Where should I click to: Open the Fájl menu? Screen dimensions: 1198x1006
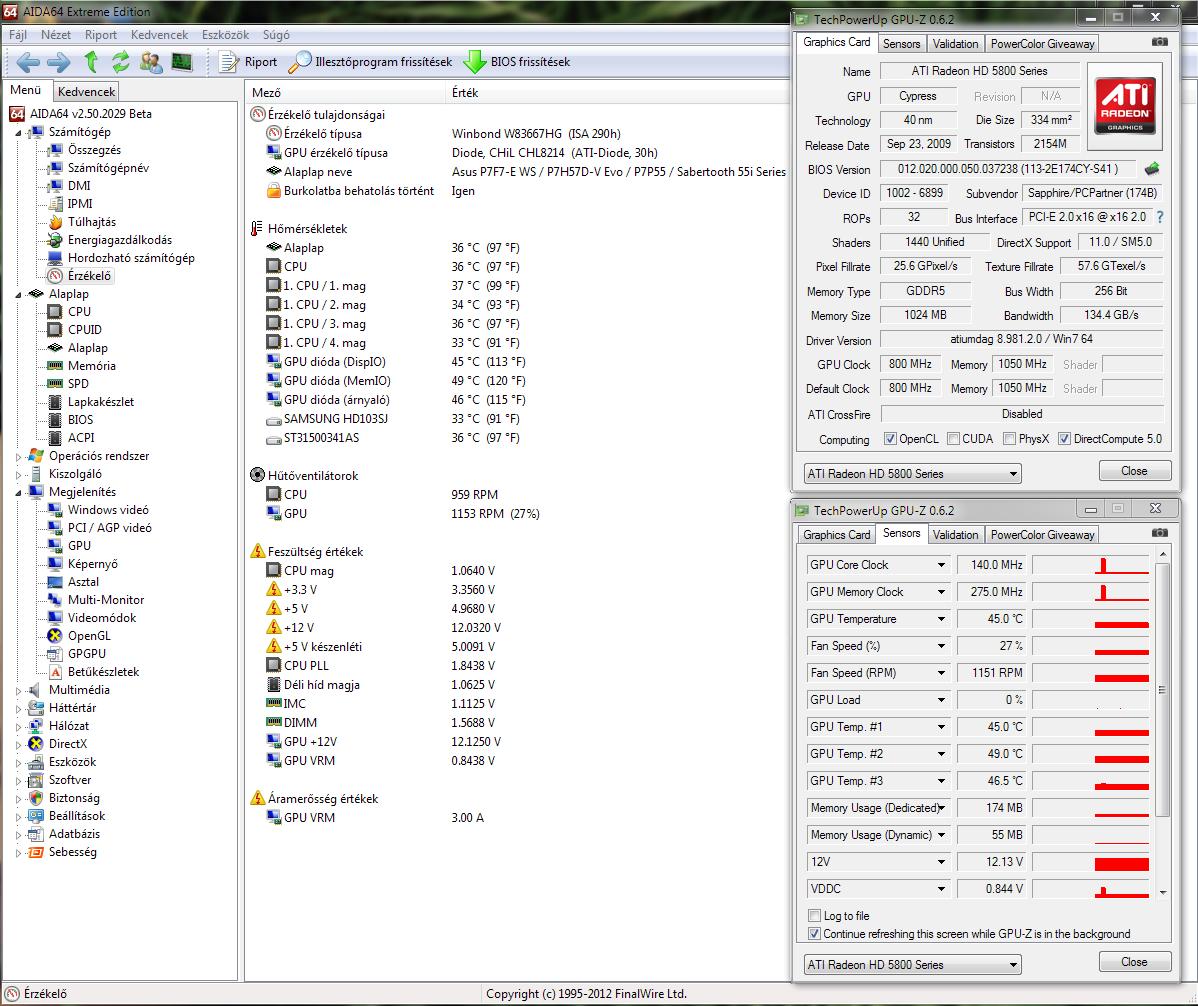[x=18, y=35]
